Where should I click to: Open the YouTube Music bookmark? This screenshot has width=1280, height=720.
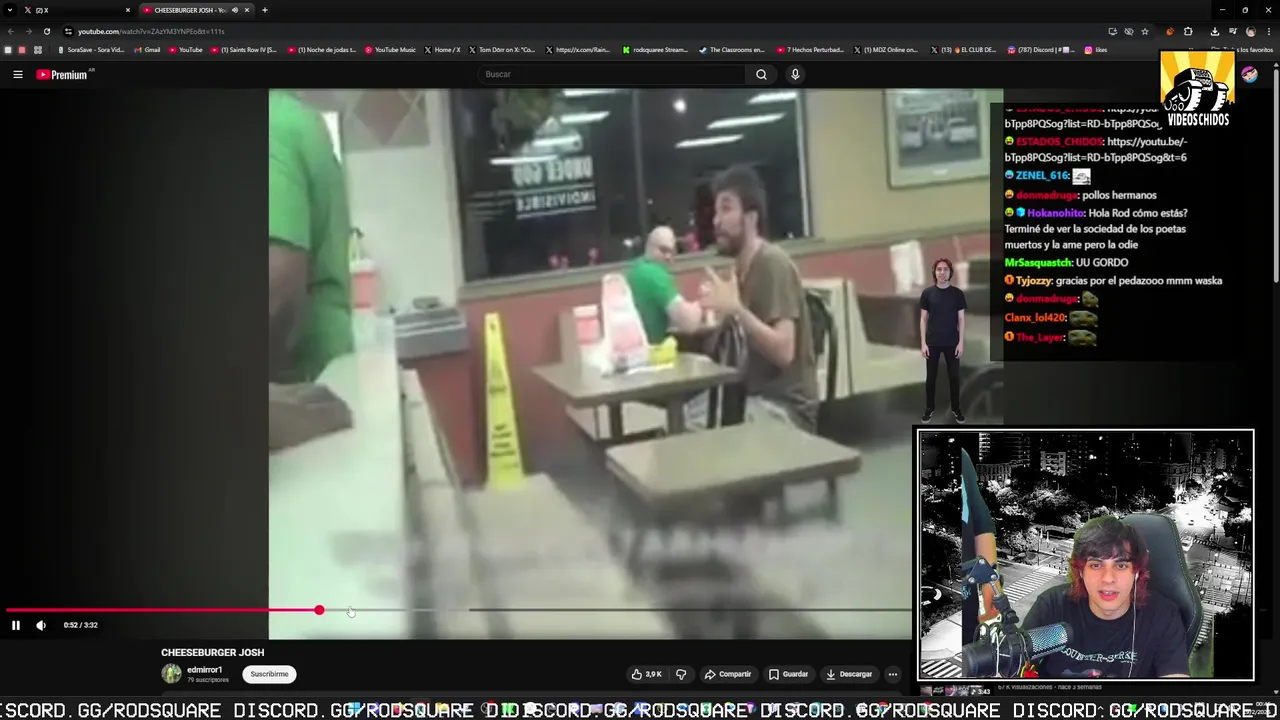pyautogui.click(x=390, y=50)
